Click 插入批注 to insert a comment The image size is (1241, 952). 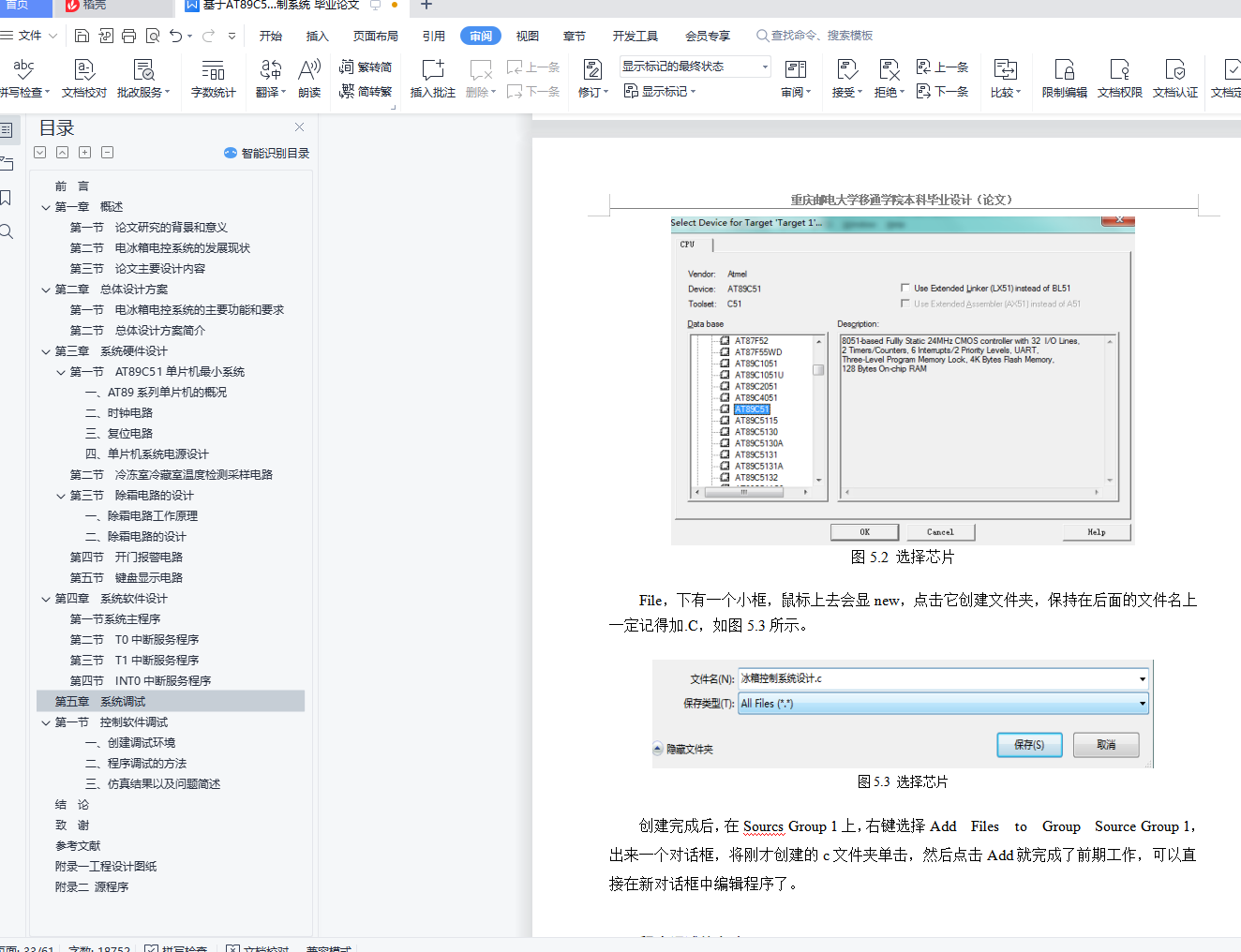tap(433, 79)
